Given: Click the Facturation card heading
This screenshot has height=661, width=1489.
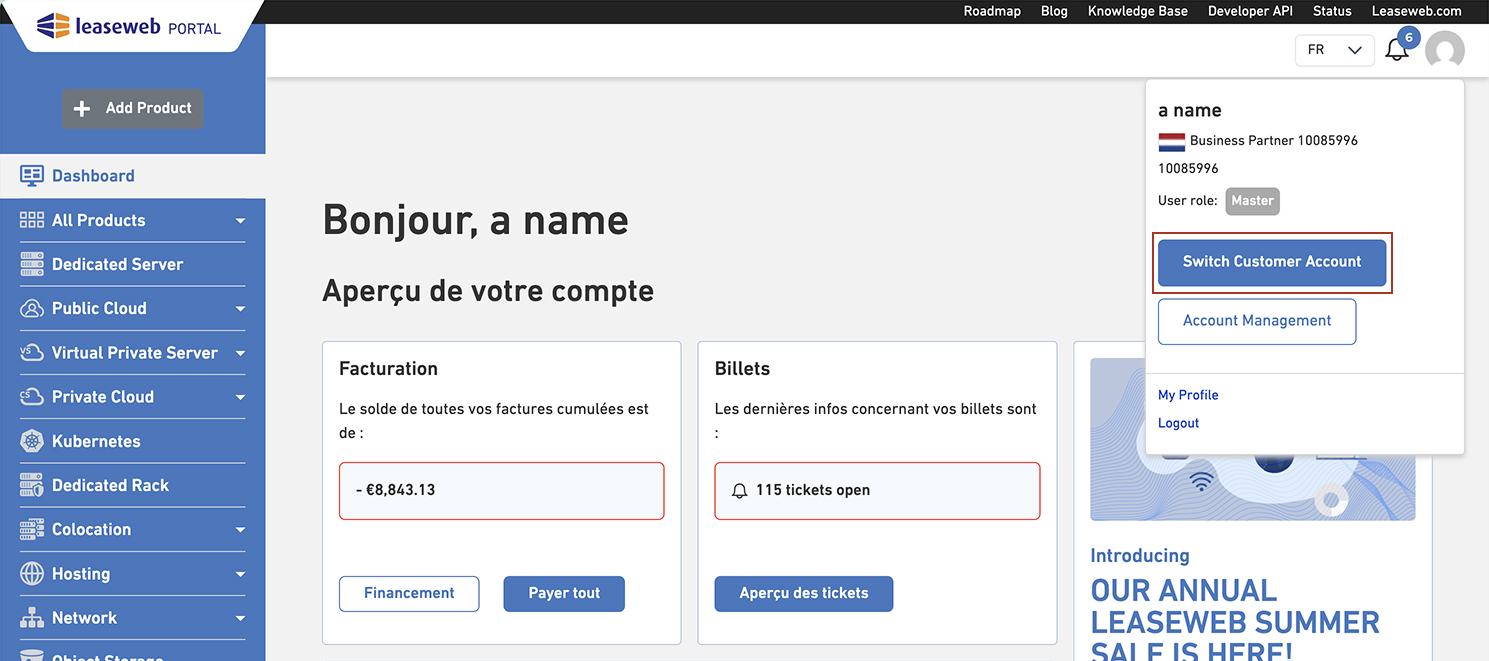Looking at the screenshot, I should tap(389, 369).
